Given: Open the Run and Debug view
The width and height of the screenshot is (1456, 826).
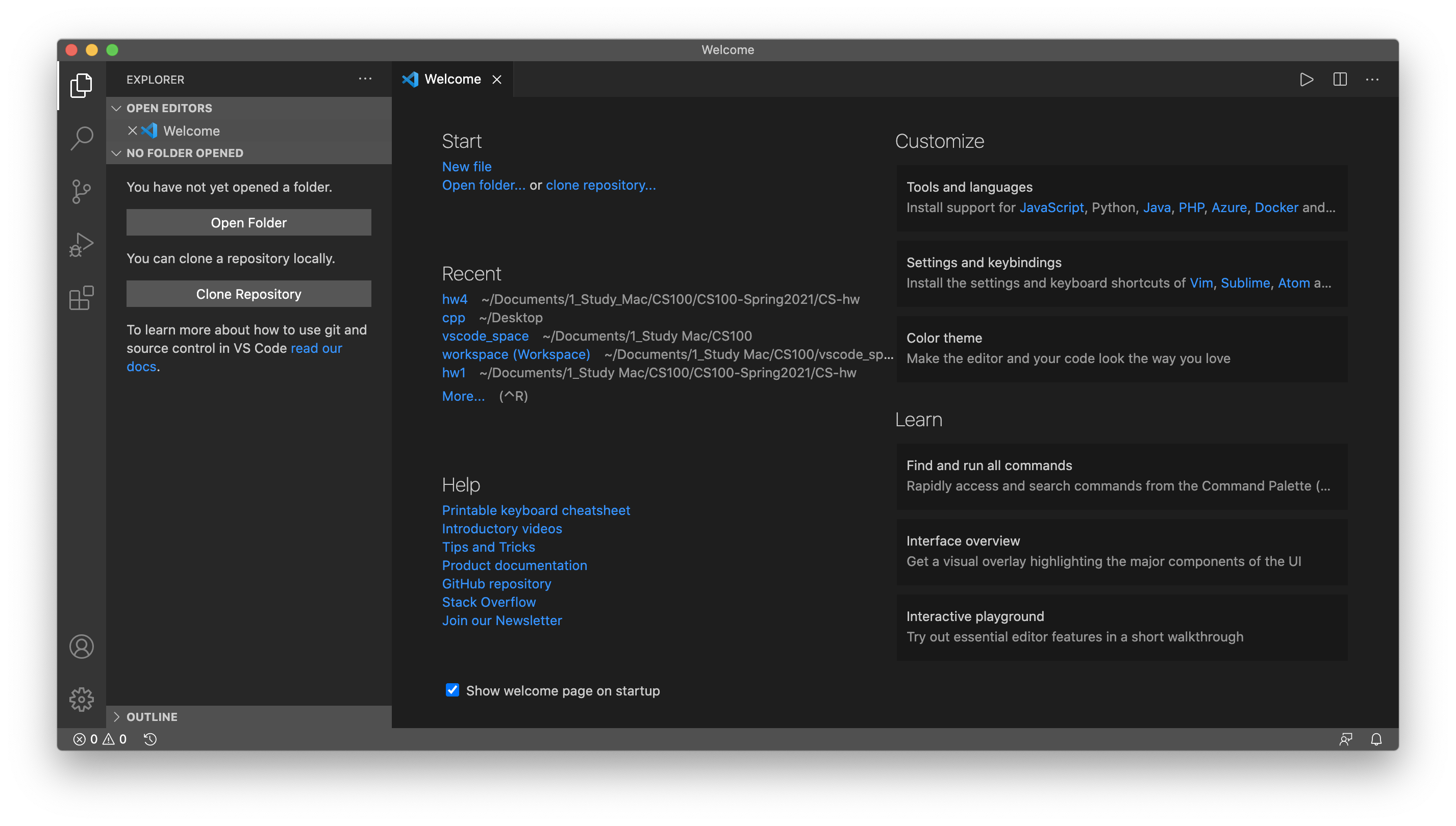Looking at the screenshot, I should (x=81, y=245).
